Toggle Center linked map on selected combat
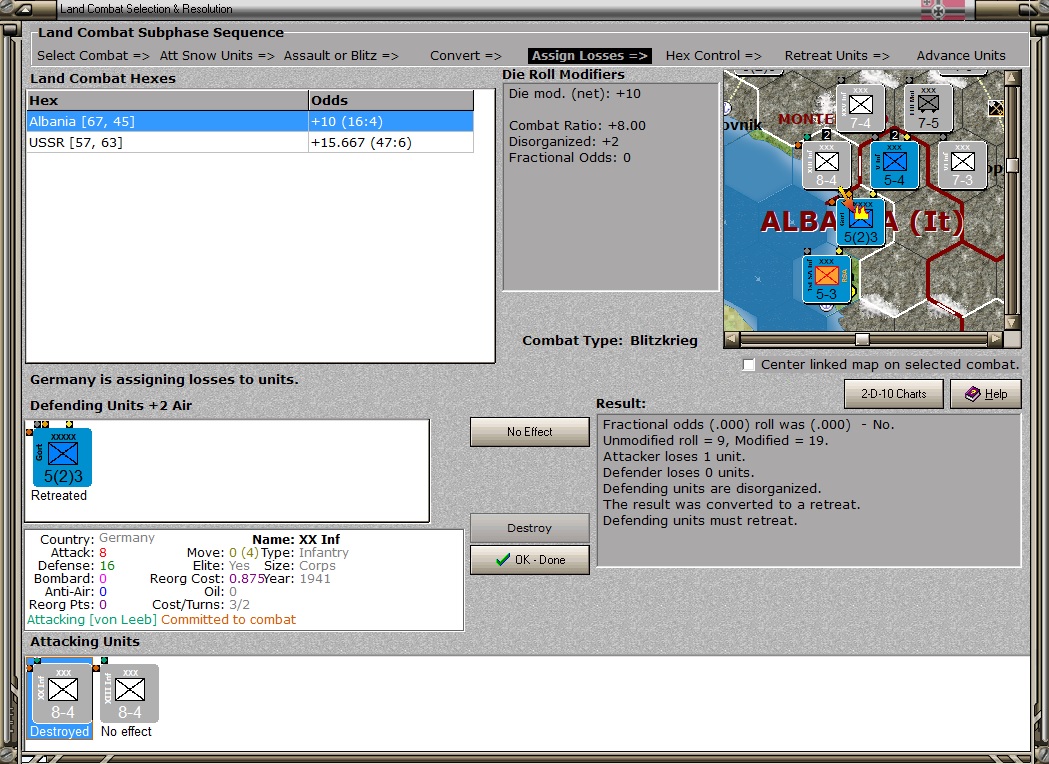1049x764 pixels. tap(749, 365)
